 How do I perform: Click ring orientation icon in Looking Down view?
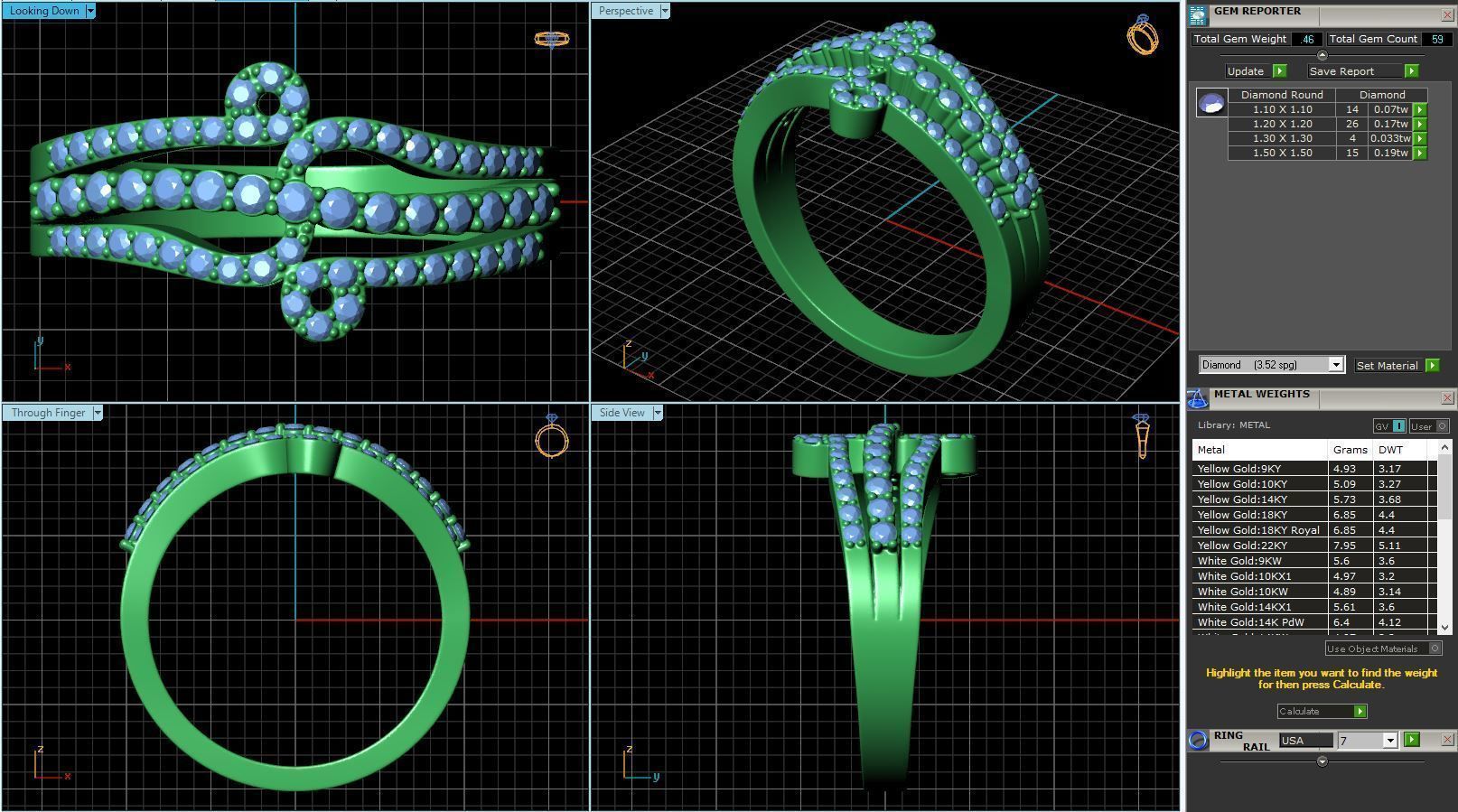pyautogui.click(x=551, y=39)
